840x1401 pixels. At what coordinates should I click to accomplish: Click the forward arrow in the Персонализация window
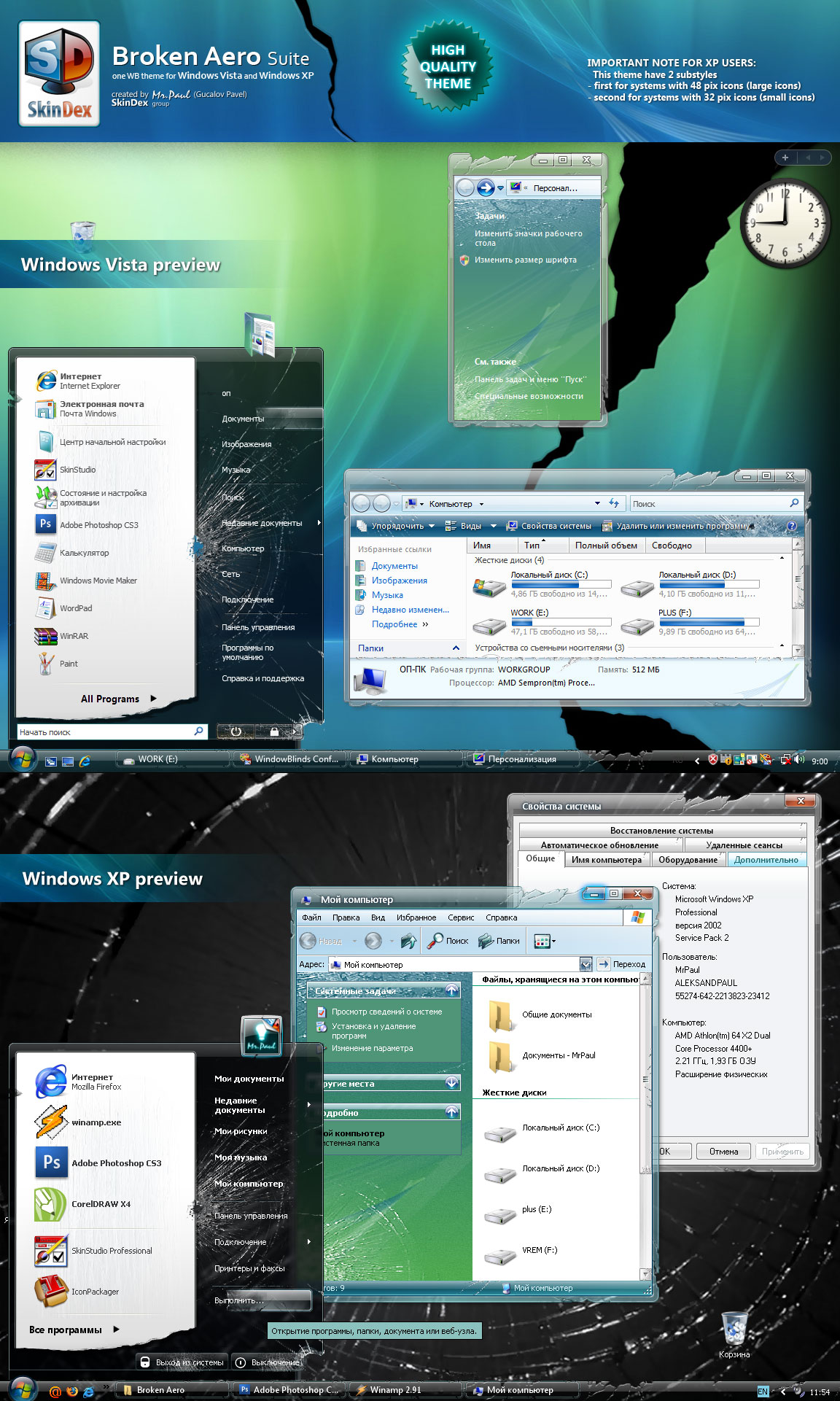(486, 188)
